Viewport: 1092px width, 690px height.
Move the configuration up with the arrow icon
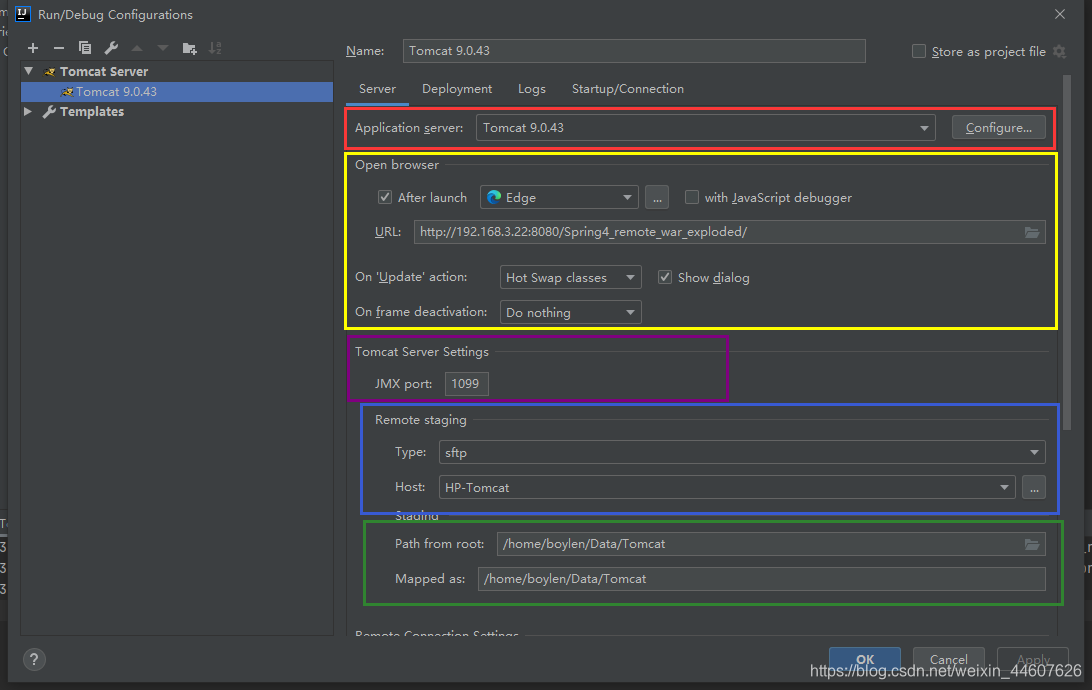pyautogui.click(x=137, y=48)
